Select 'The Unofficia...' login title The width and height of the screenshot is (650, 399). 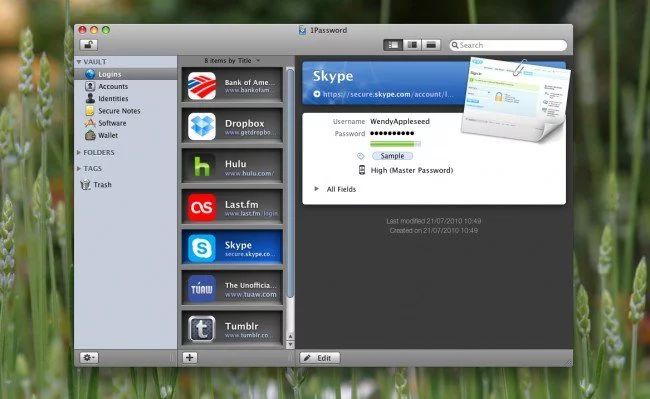[x=250, y=285]
